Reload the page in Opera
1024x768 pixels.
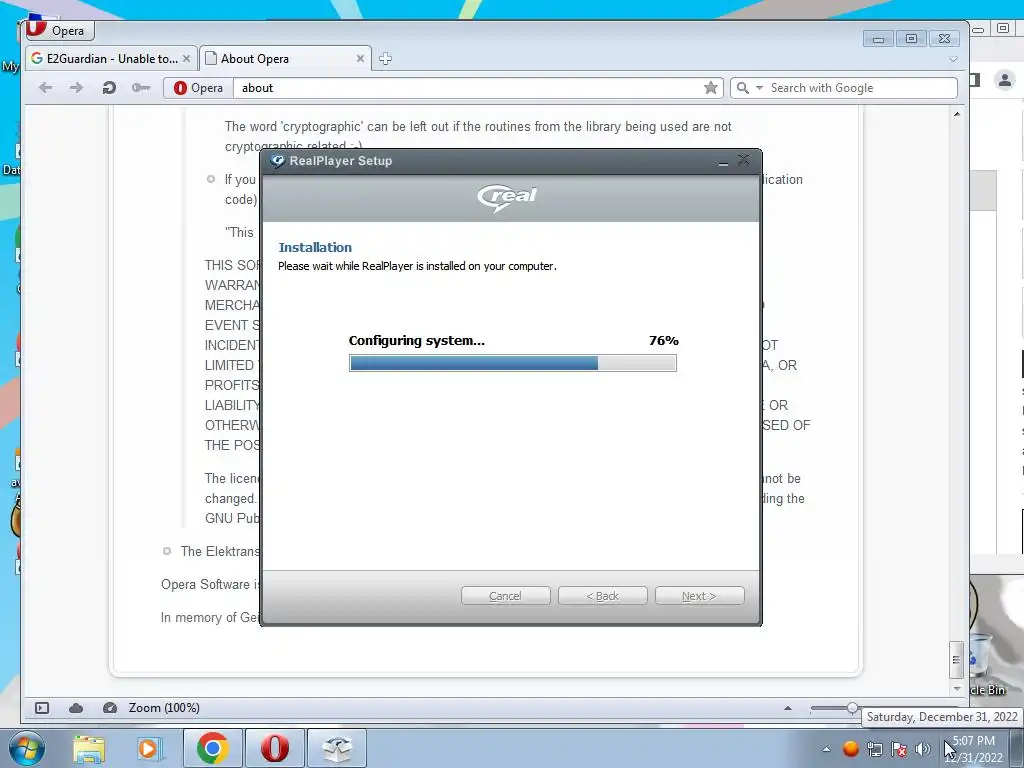point(109,88)
